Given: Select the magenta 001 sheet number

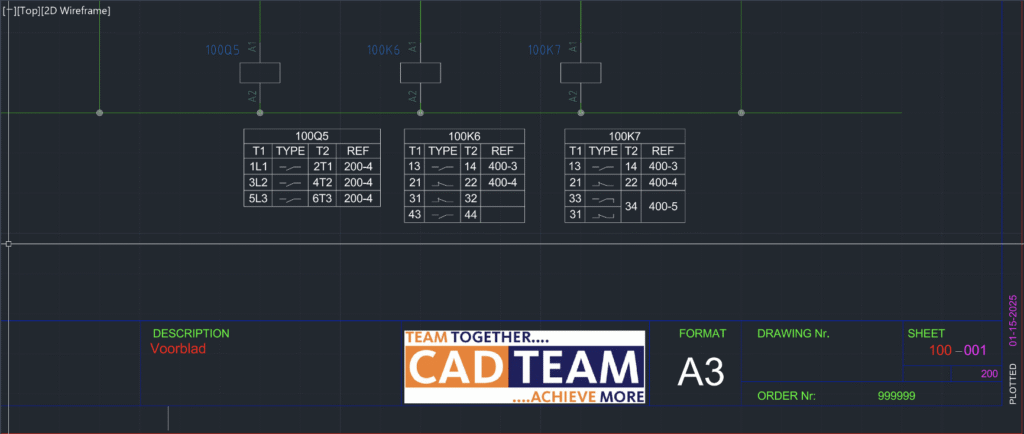Looking at the screenshot, I should [975, 351].
